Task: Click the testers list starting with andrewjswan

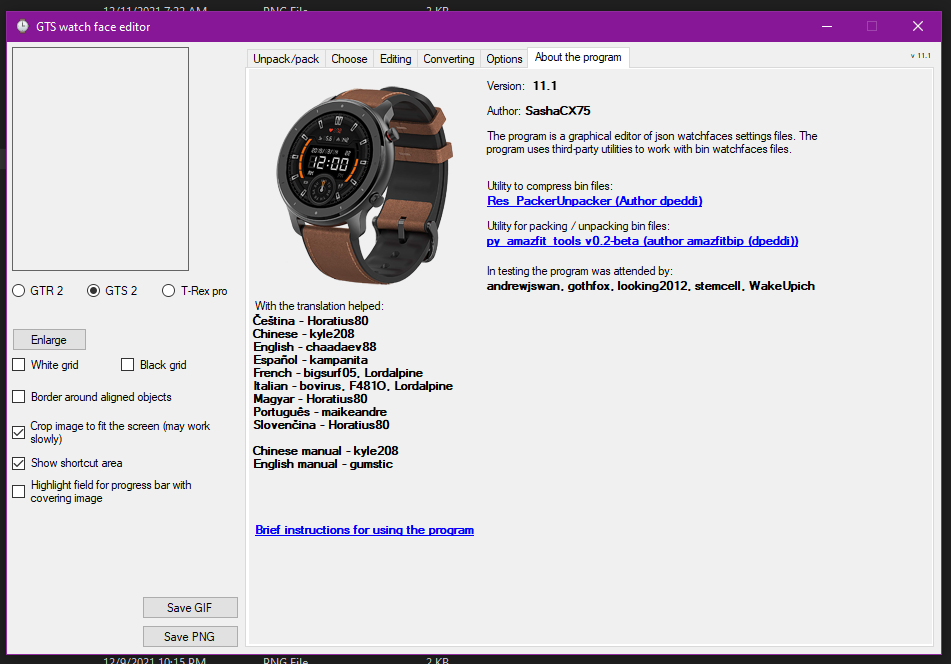Action: tap(651, 286)
